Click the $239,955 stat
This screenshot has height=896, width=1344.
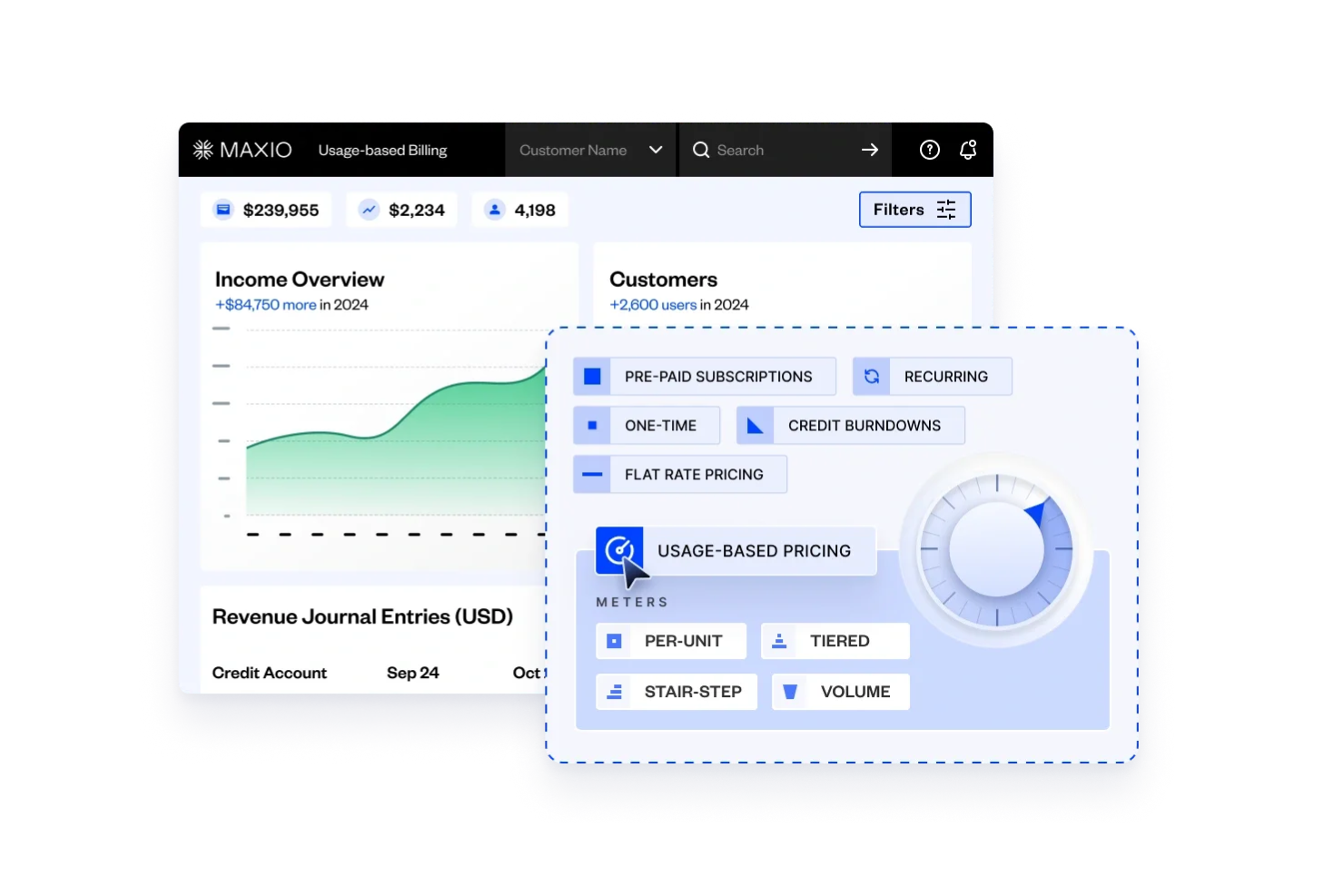[x=266, y=210]
